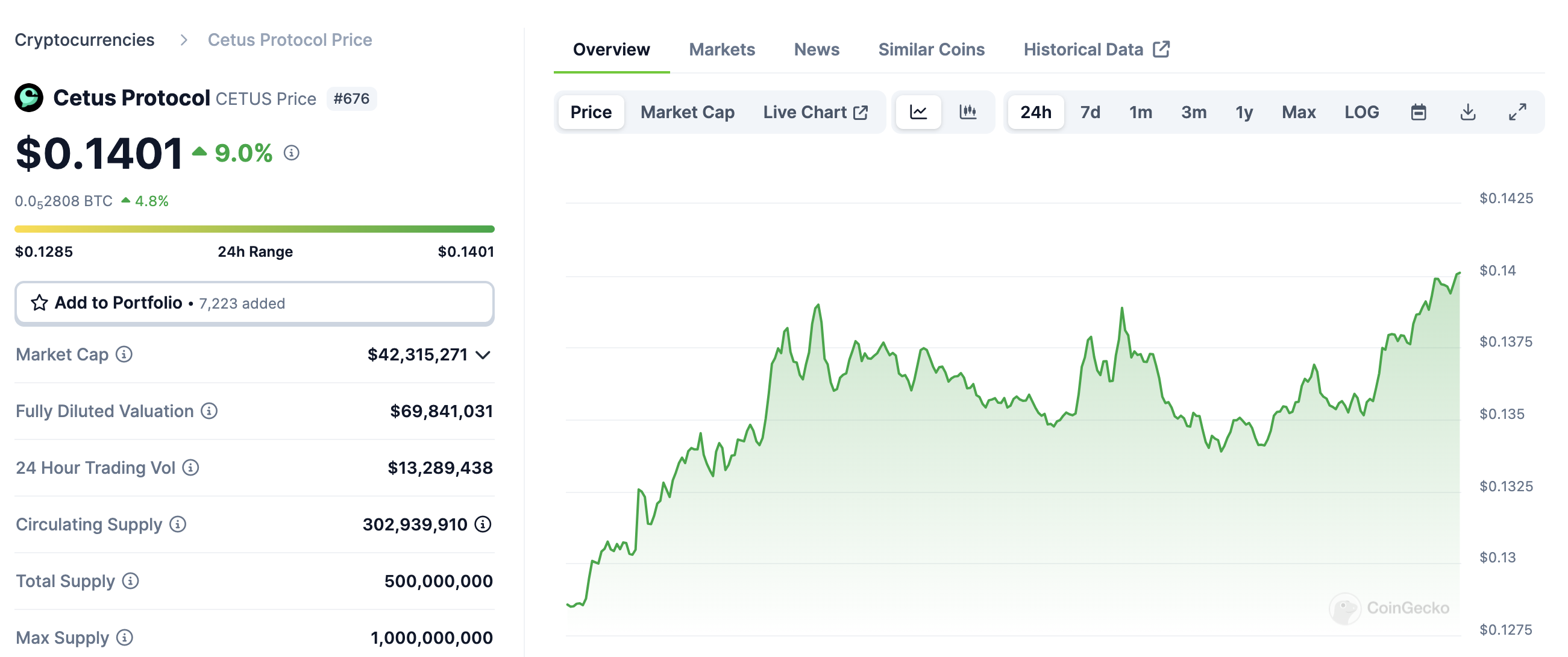Toggle LOG scale on the chart
The width and height of the screenshot is (1568, 657).
click(x=1361, y=112)
